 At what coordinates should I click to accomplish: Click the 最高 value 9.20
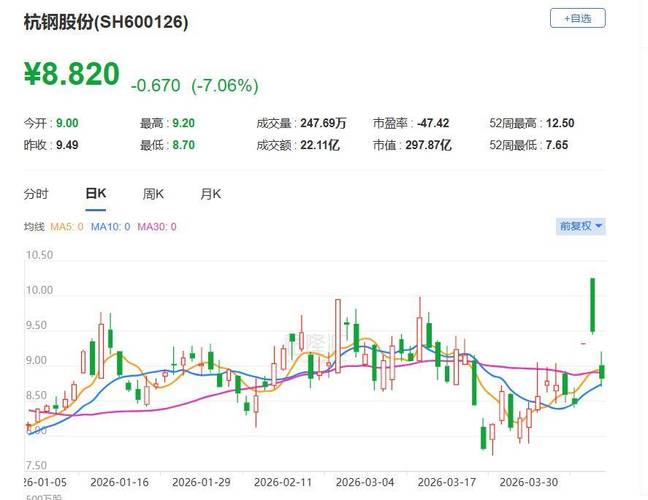[183, 123]
